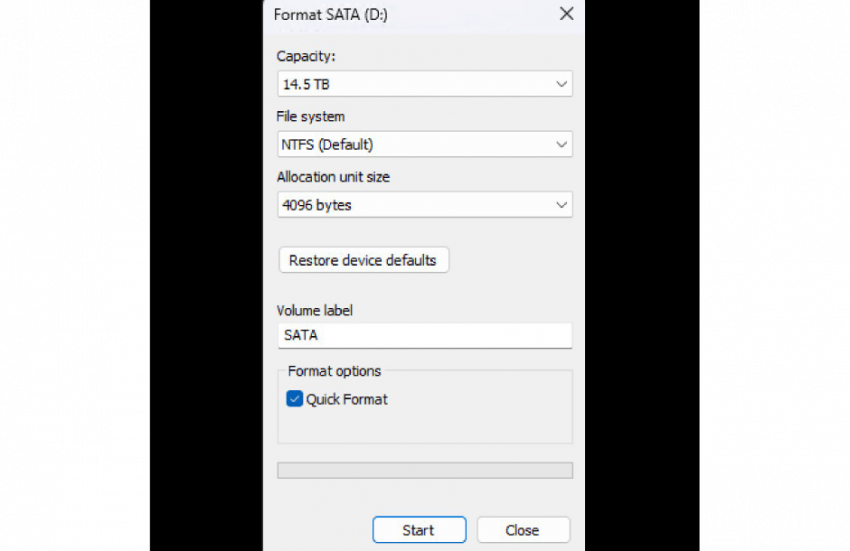Image resolution: width=850 pixels, height=551 pixels.
Task: Expand the 4096 bytes allocation size dropdown
Action: coord(415,206)
